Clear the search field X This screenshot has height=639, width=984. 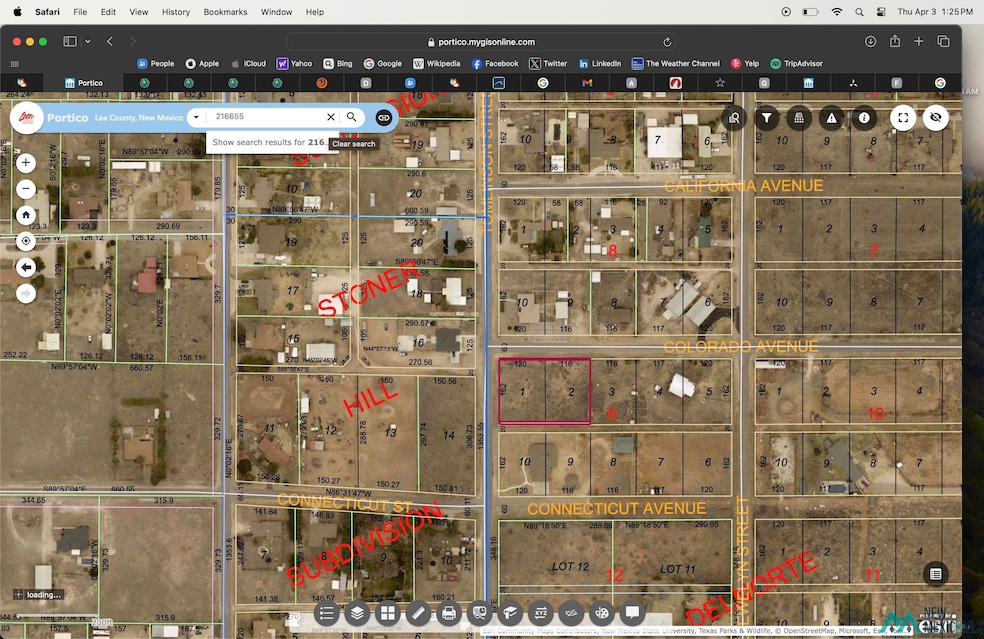(331, 117)
